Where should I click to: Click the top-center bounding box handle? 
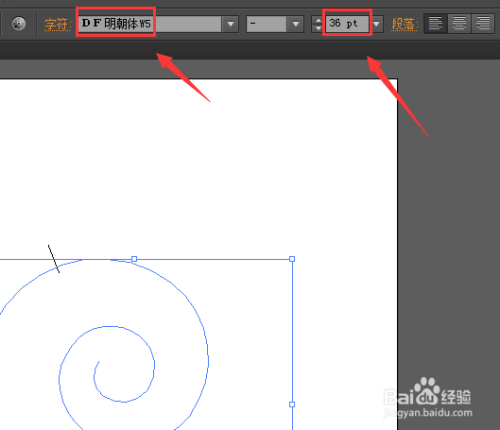click(x=134, y=259)
